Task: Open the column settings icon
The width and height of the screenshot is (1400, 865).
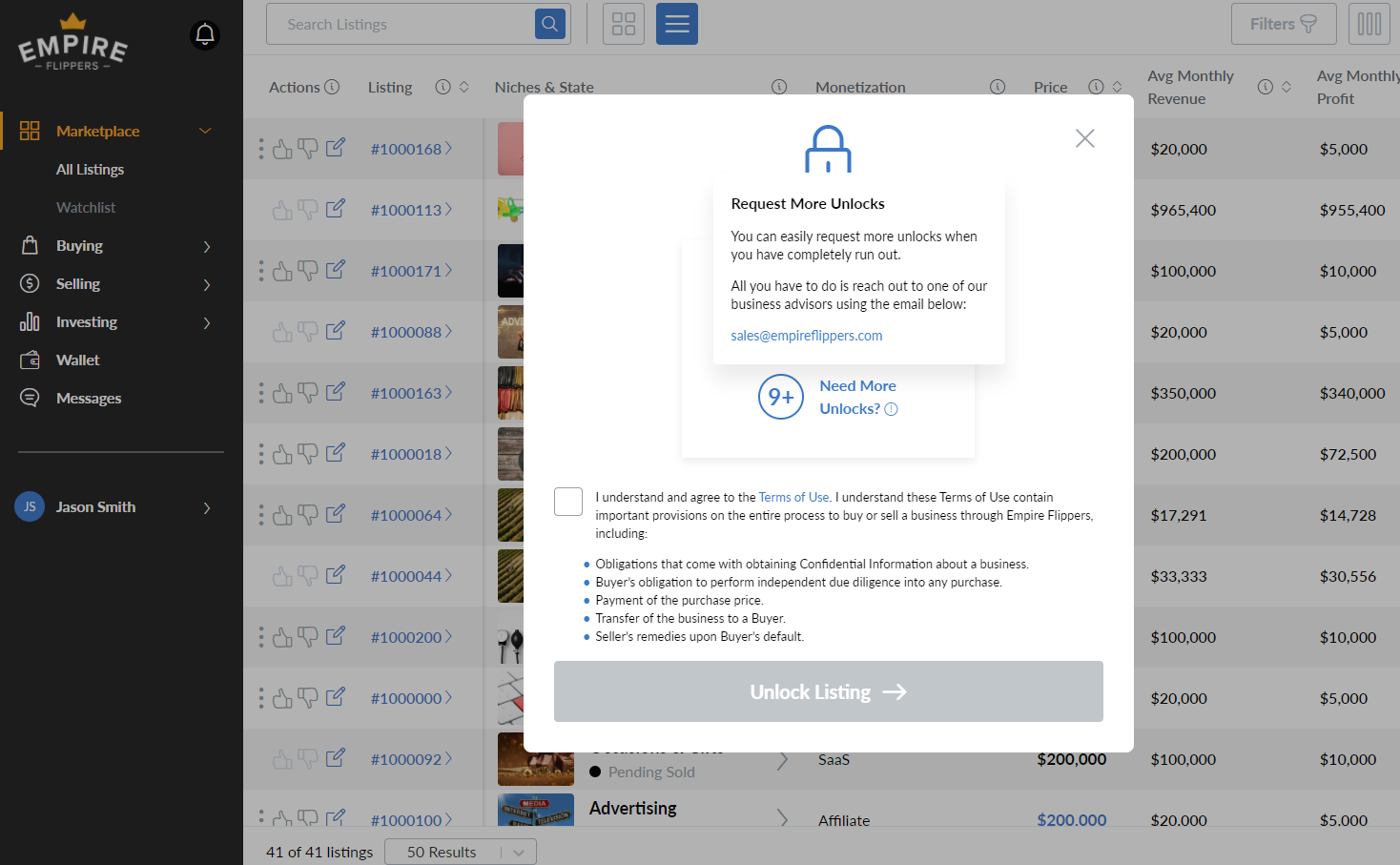Action: 1369,24
